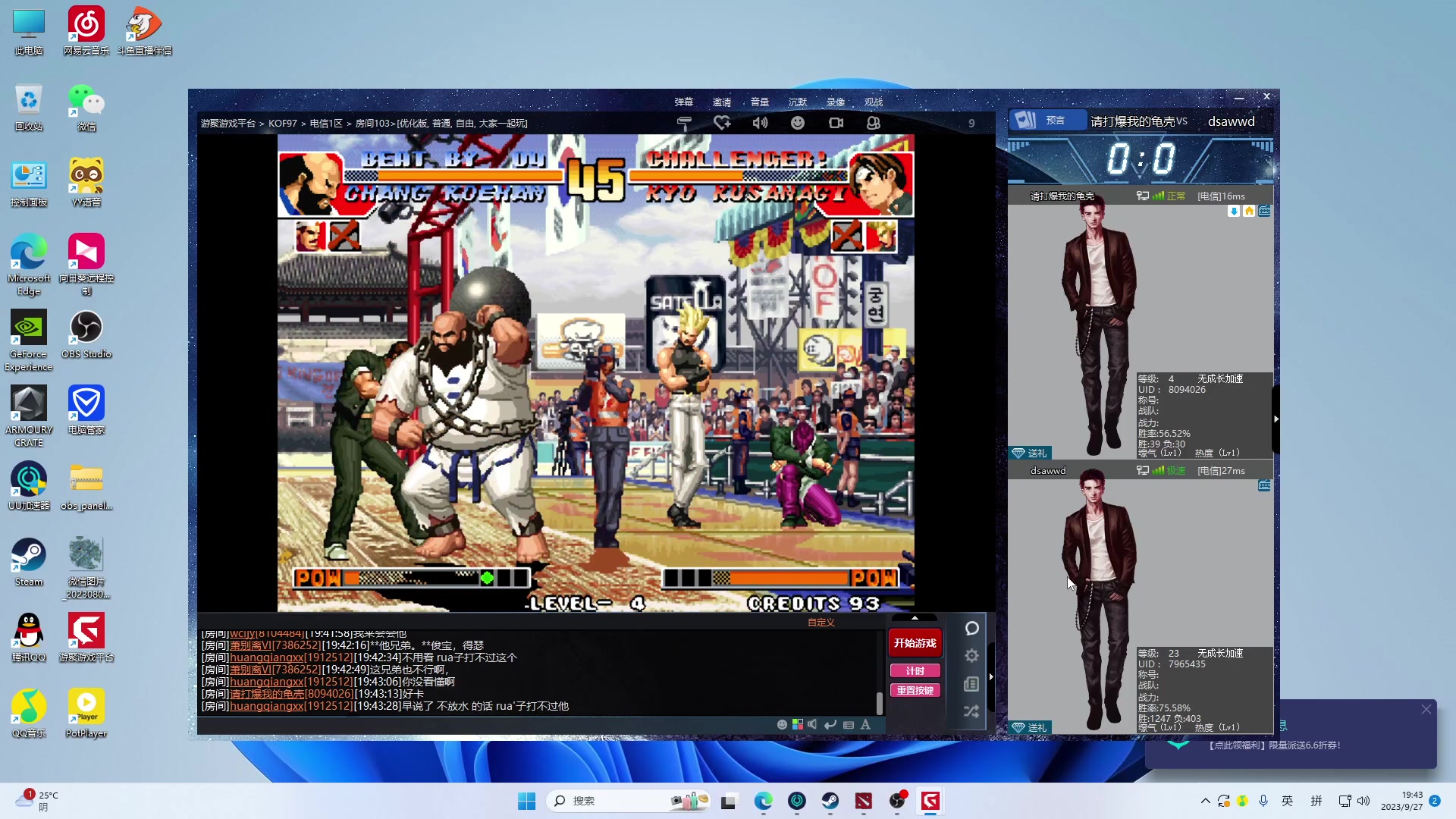Click the font letter A icon
Viewport: 1456px width, 819px height.
[x=865, y=724]
